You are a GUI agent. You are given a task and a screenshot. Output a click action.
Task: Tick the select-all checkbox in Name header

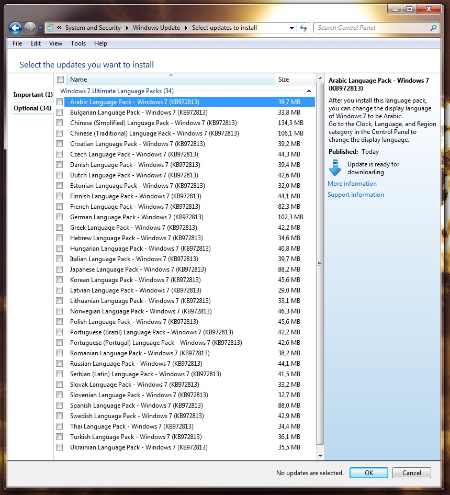(60, 80)
